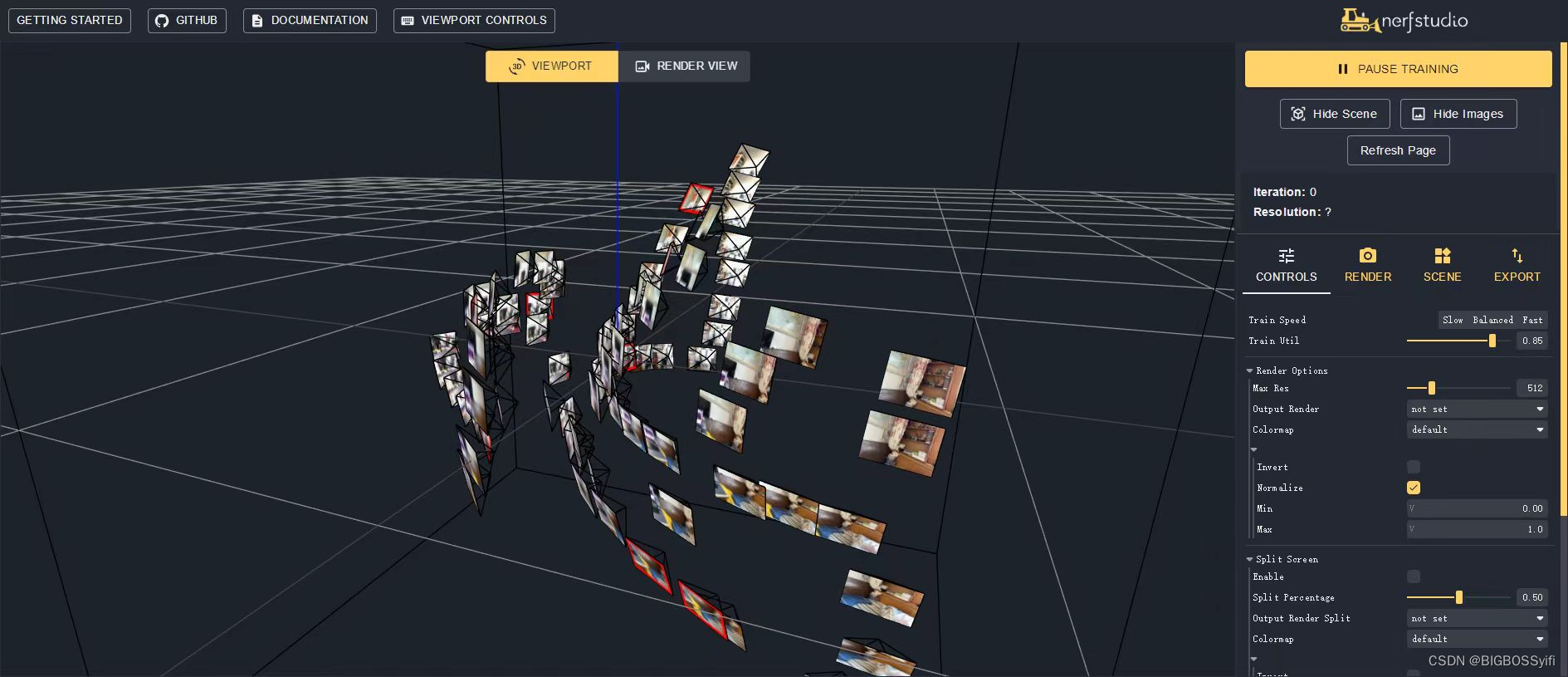1568x677 pixels.
Task: Click the Max value field showing 1.0
Action: pos(1478,529)
